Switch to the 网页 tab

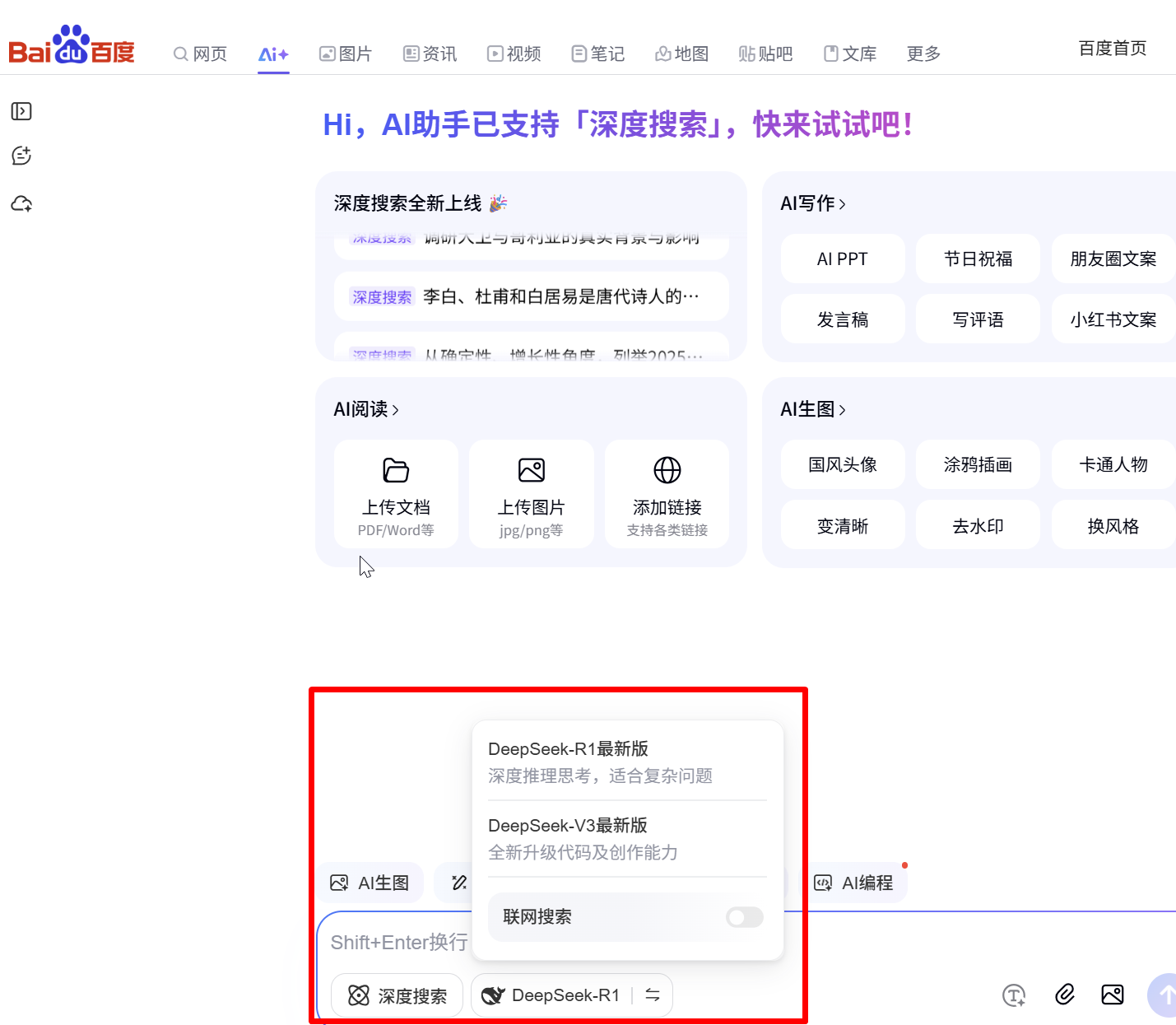(200, 54)
